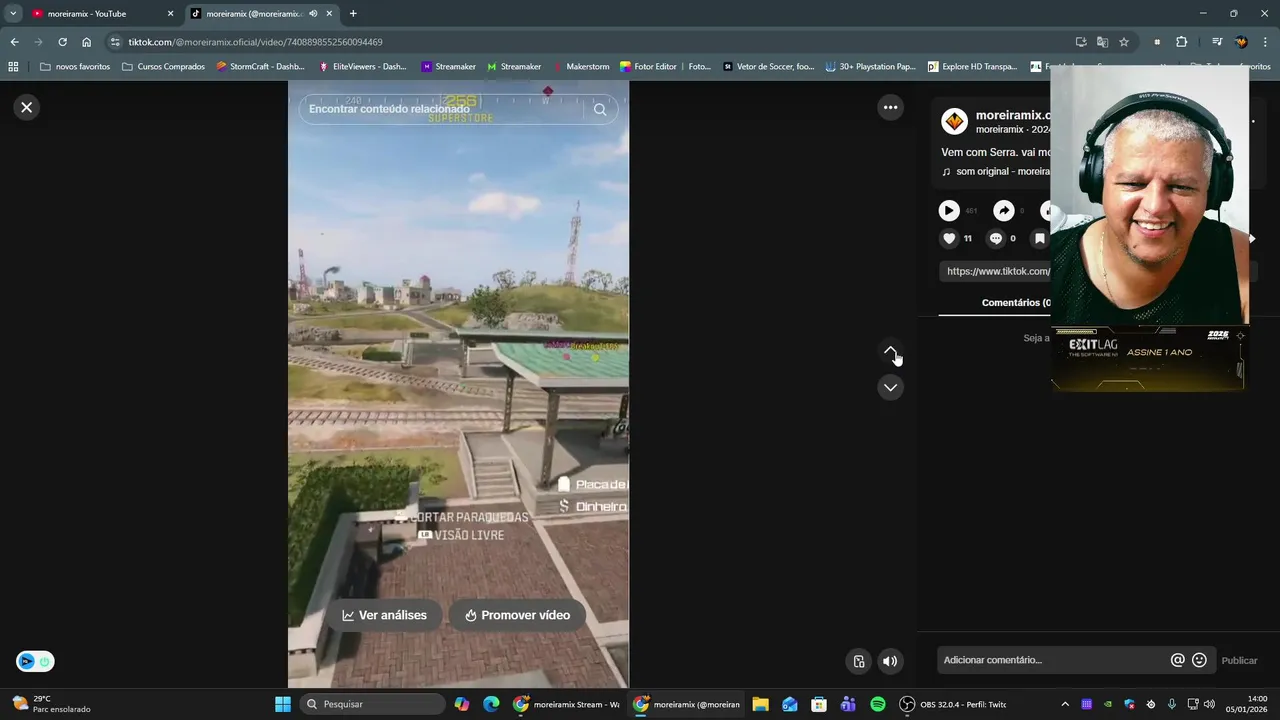Click the floating blue widget at bottom left

(x=35, y=661)
